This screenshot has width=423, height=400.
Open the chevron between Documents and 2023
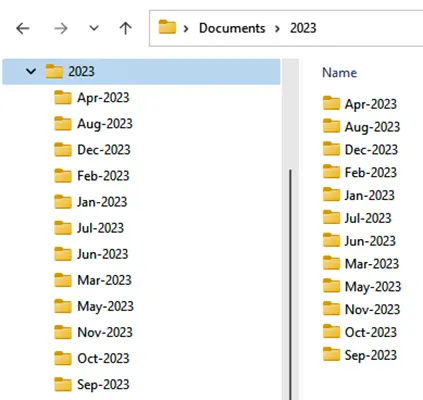(277, 29)
